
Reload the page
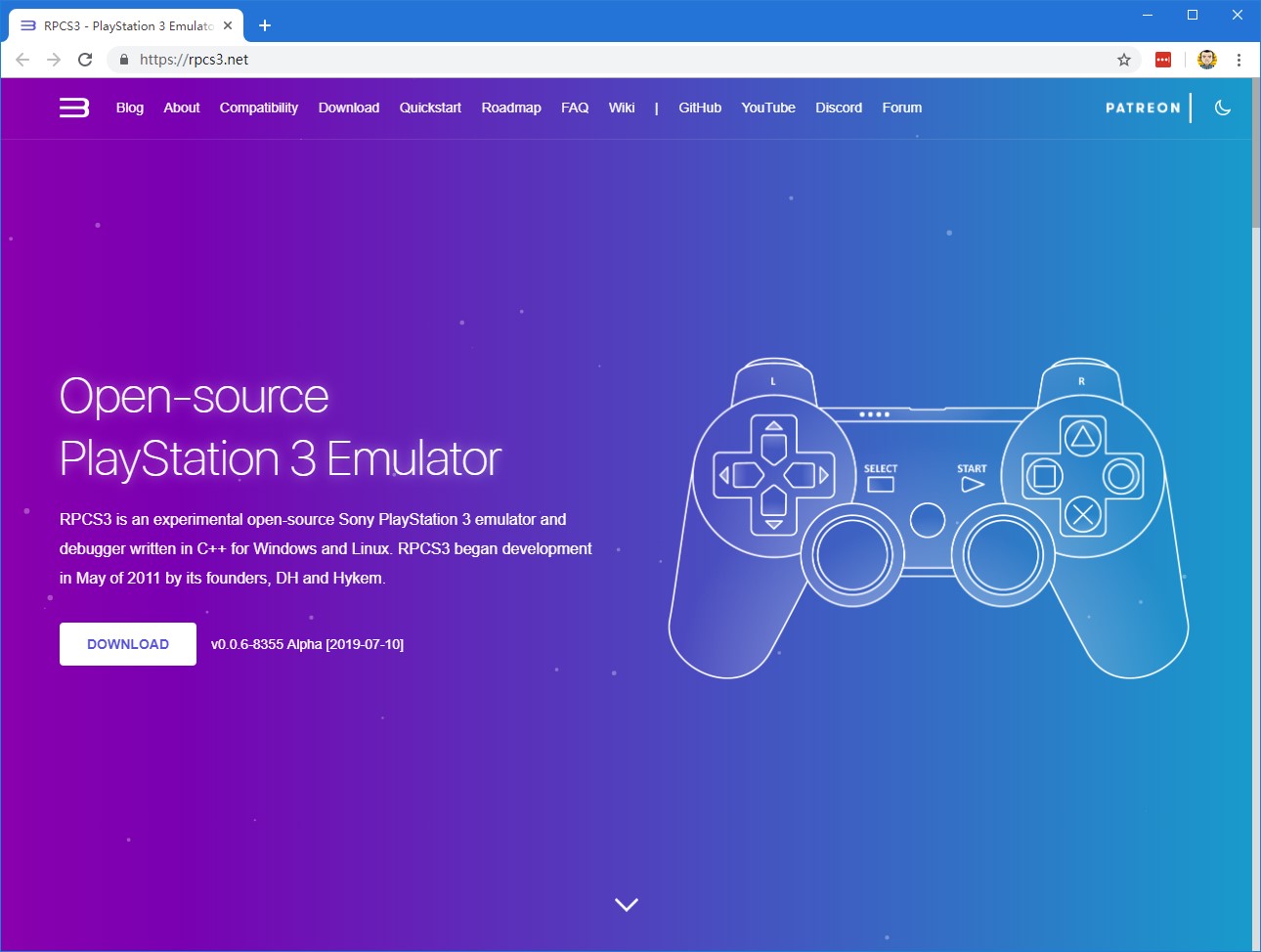tap(85, 60)
